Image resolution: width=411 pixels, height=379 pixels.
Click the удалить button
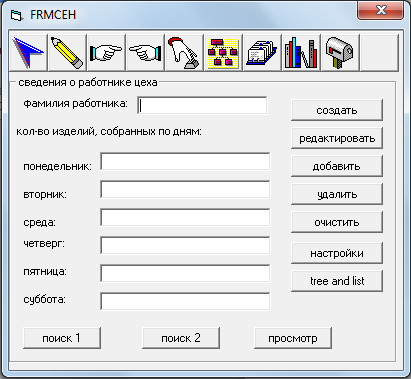[x=337, y=194]
